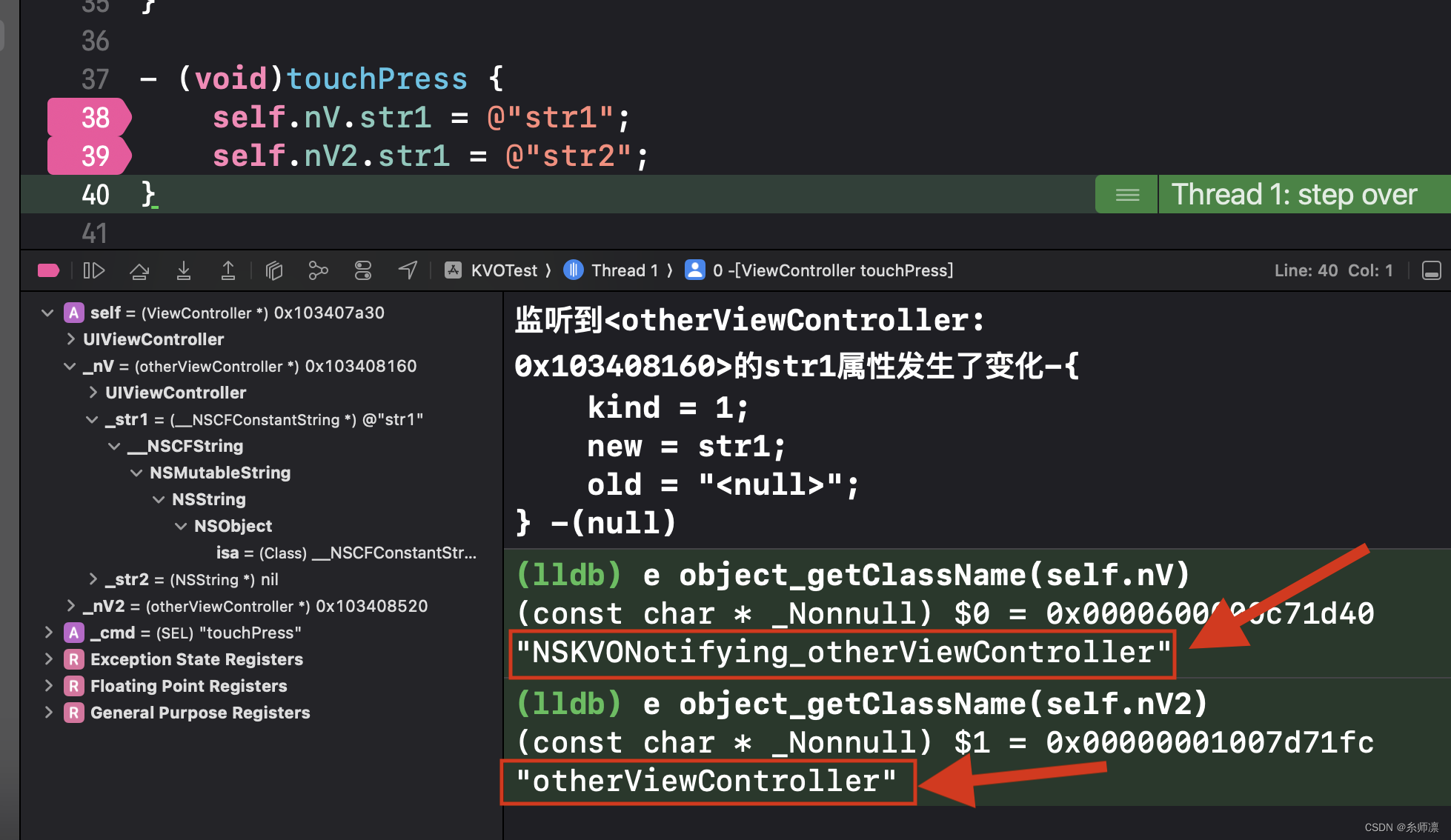Click the A badge icon next to self
Image resolution: width=1451 pixels, height=840 pixels.
coord(73,313)
